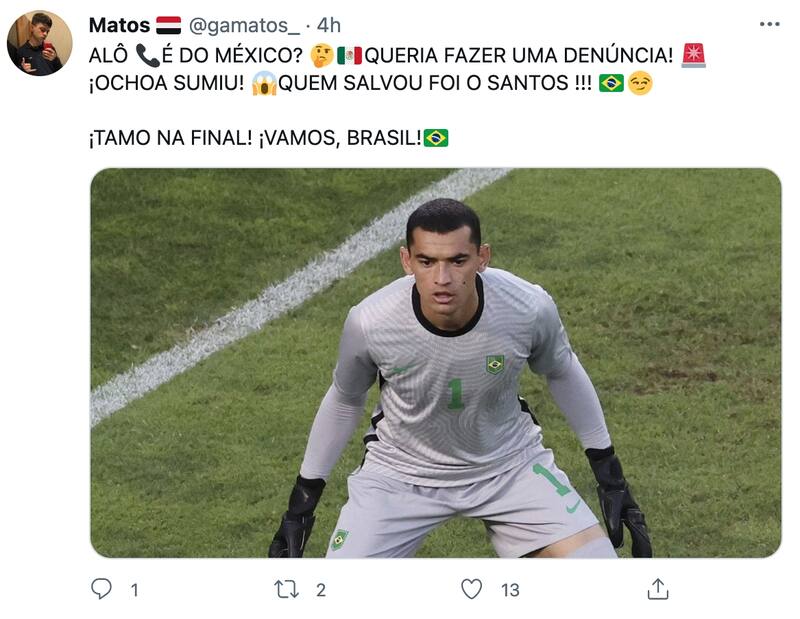The height and width of the screenshot is (619, 800).
Task: Click the like count 13
Action: (x=510, y=590)
